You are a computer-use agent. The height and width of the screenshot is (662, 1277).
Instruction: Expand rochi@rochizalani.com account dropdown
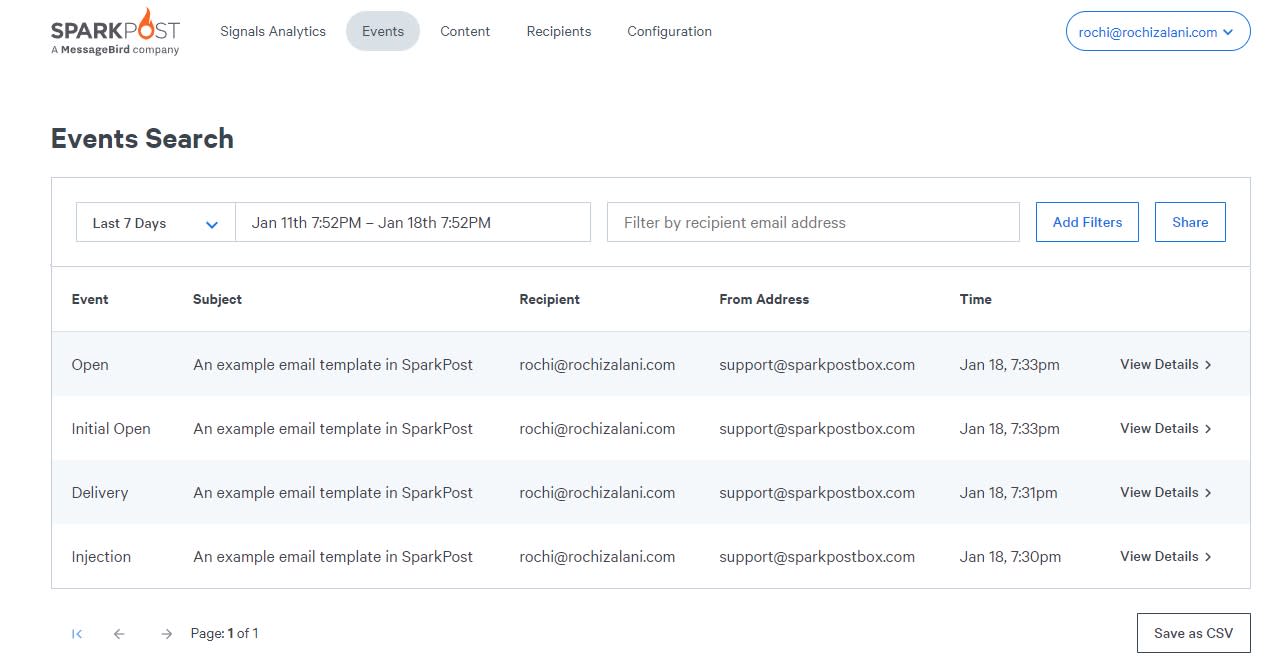(1158, 32)
